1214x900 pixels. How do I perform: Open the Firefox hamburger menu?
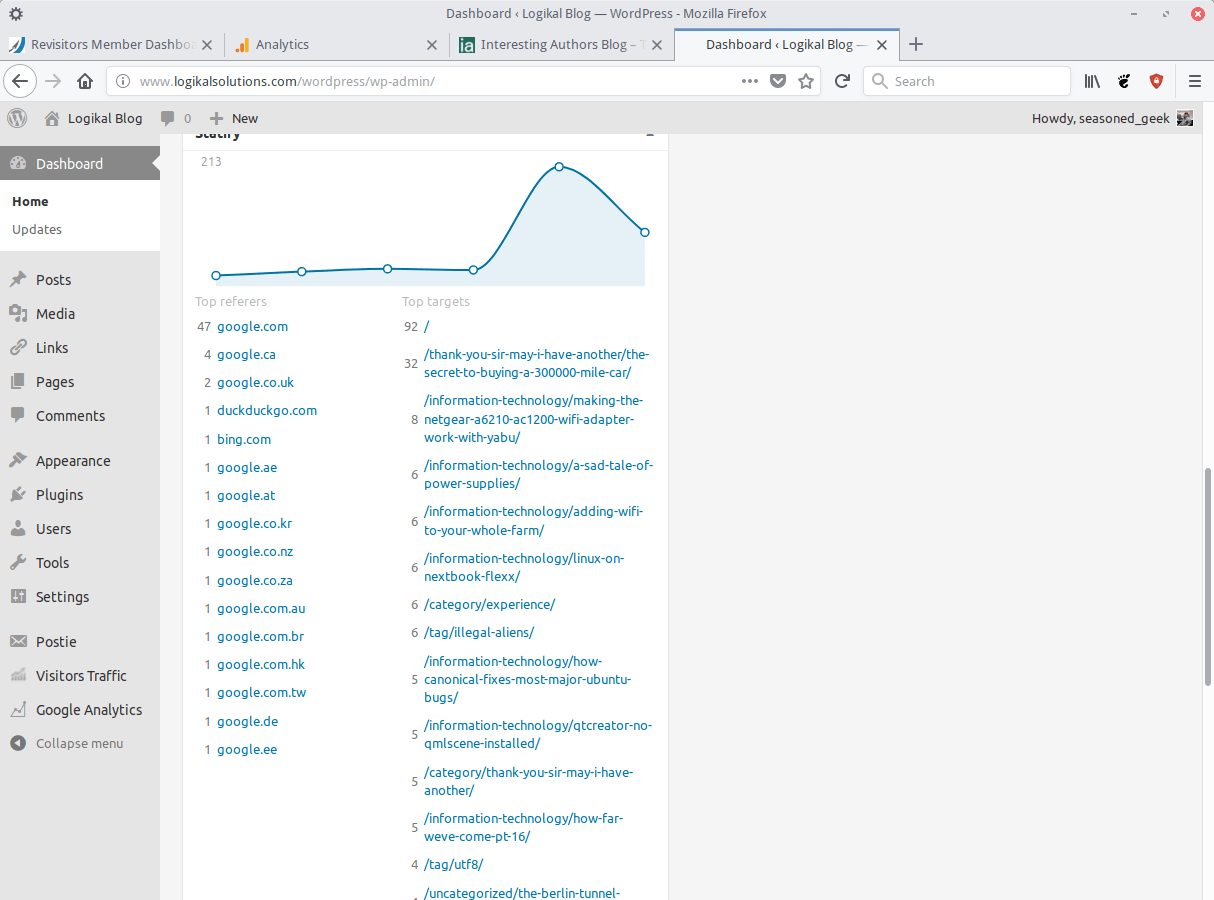(1194, 81)
